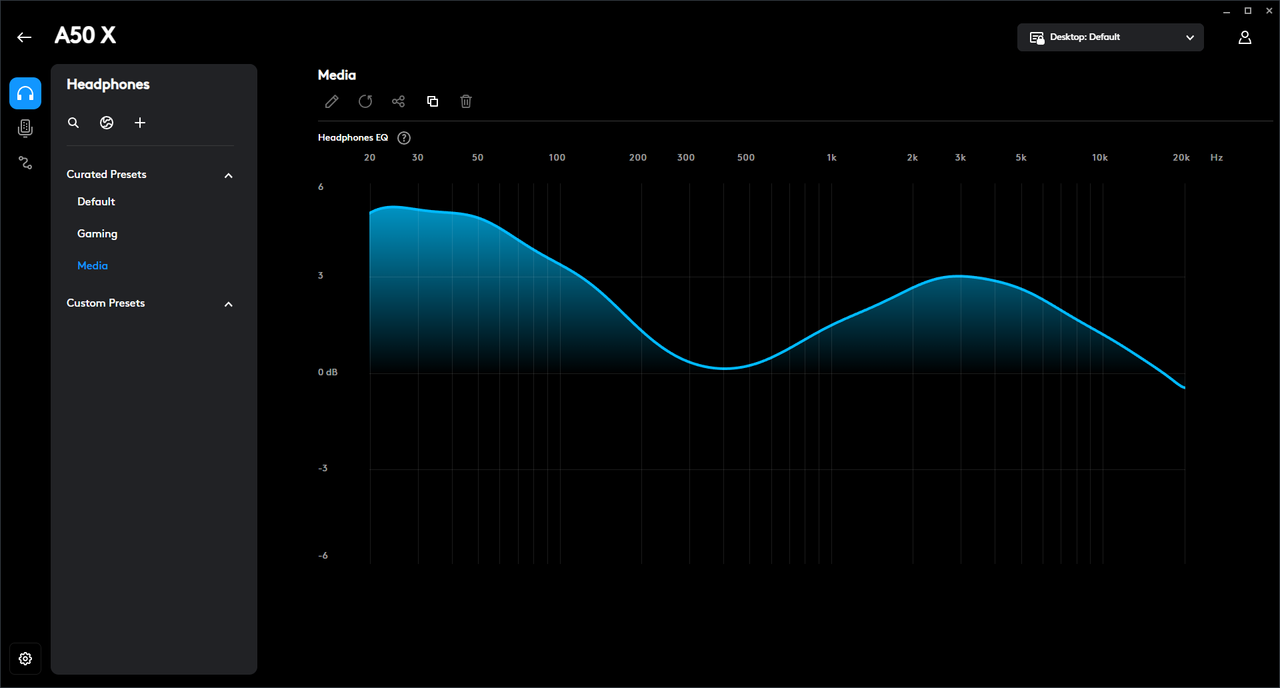Viewport: 1280px width, 688px height.
Task: Open the routing section in the sidebar
Action: point(25,162)
